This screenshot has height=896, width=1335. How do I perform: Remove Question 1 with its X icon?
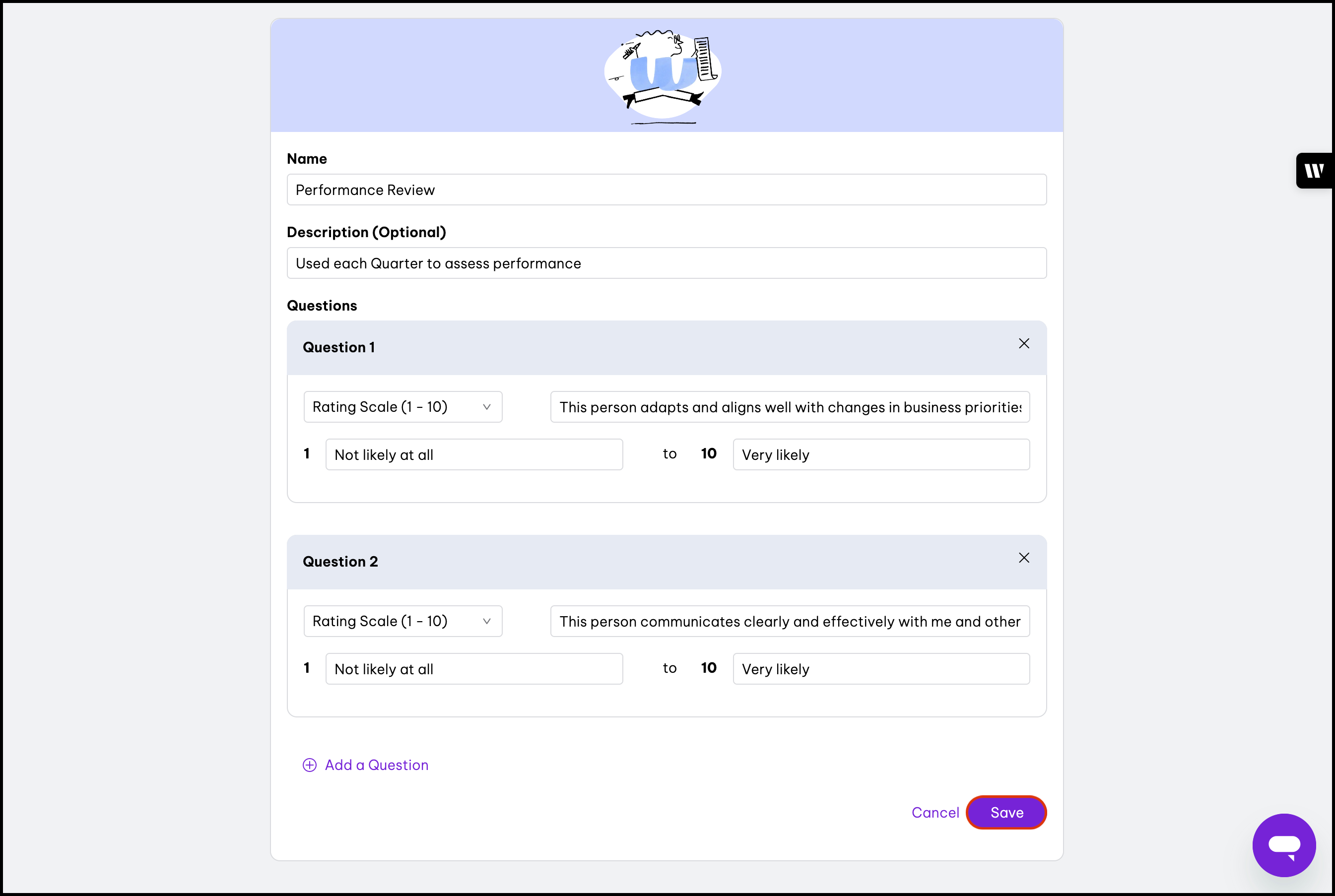1023,343
